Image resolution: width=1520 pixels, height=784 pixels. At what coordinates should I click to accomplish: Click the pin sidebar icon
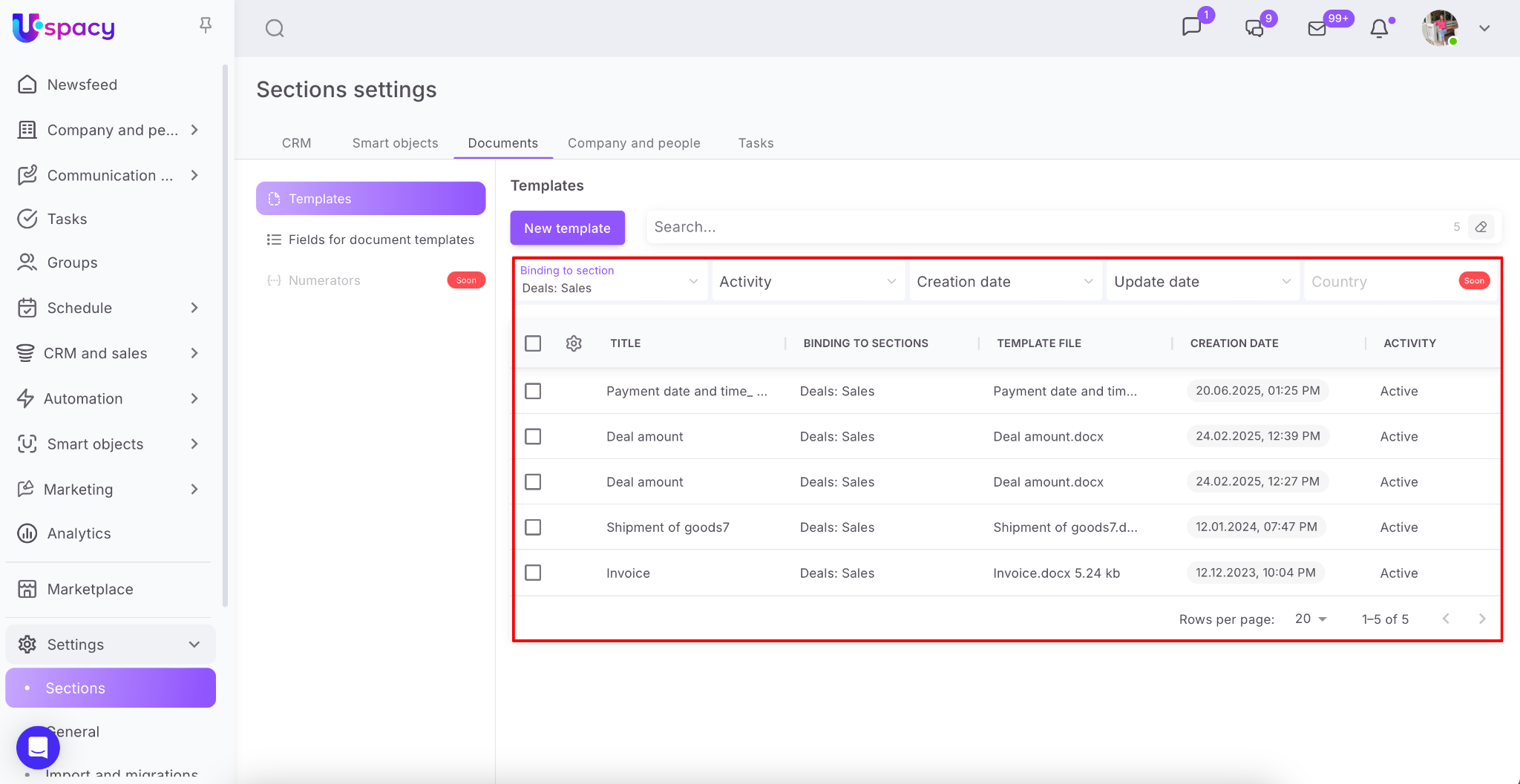tap(206, 25)
